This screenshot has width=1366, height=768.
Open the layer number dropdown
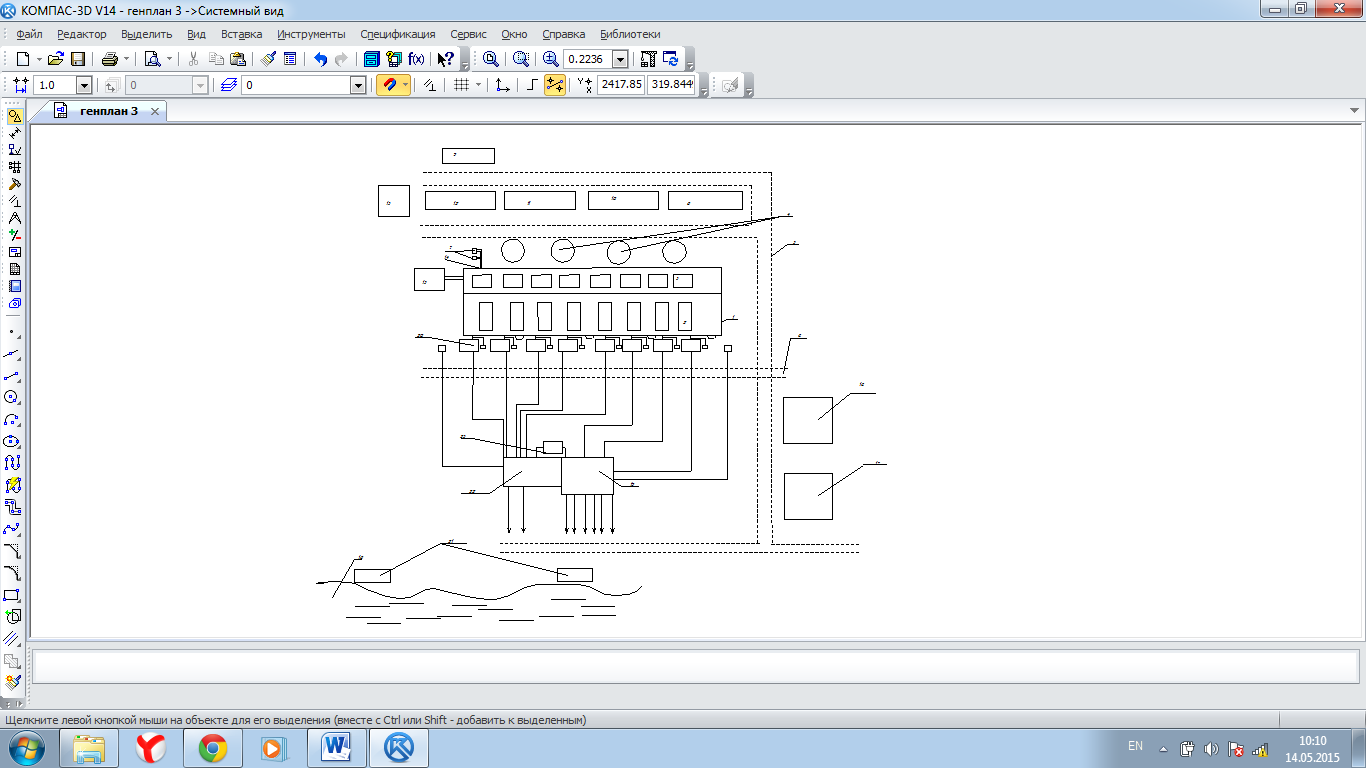tap(358, 86)
